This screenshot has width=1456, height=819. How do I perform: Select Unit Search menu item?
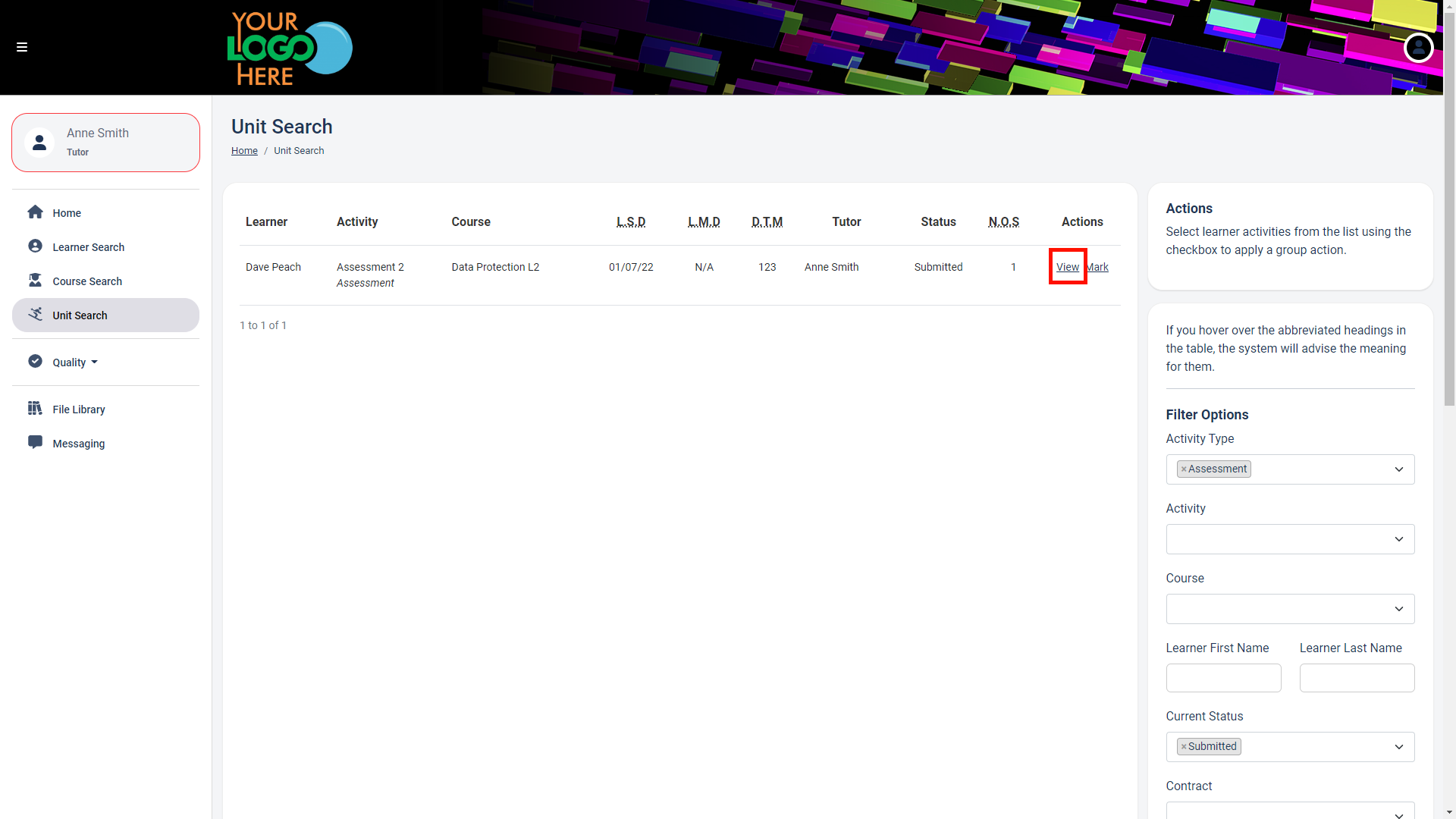pyautogui.click(x=105, y=315)
